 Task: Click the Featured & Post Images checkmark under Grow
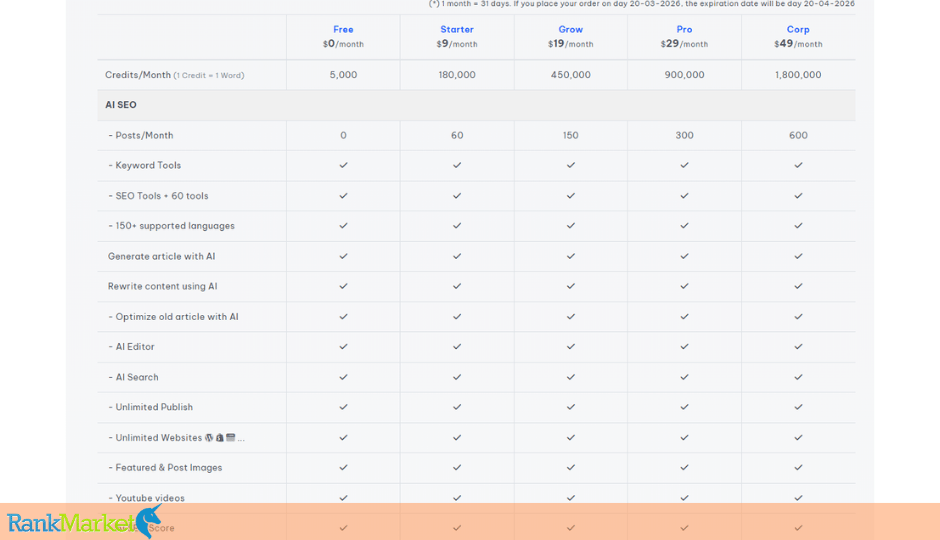[x=571, y=467]
